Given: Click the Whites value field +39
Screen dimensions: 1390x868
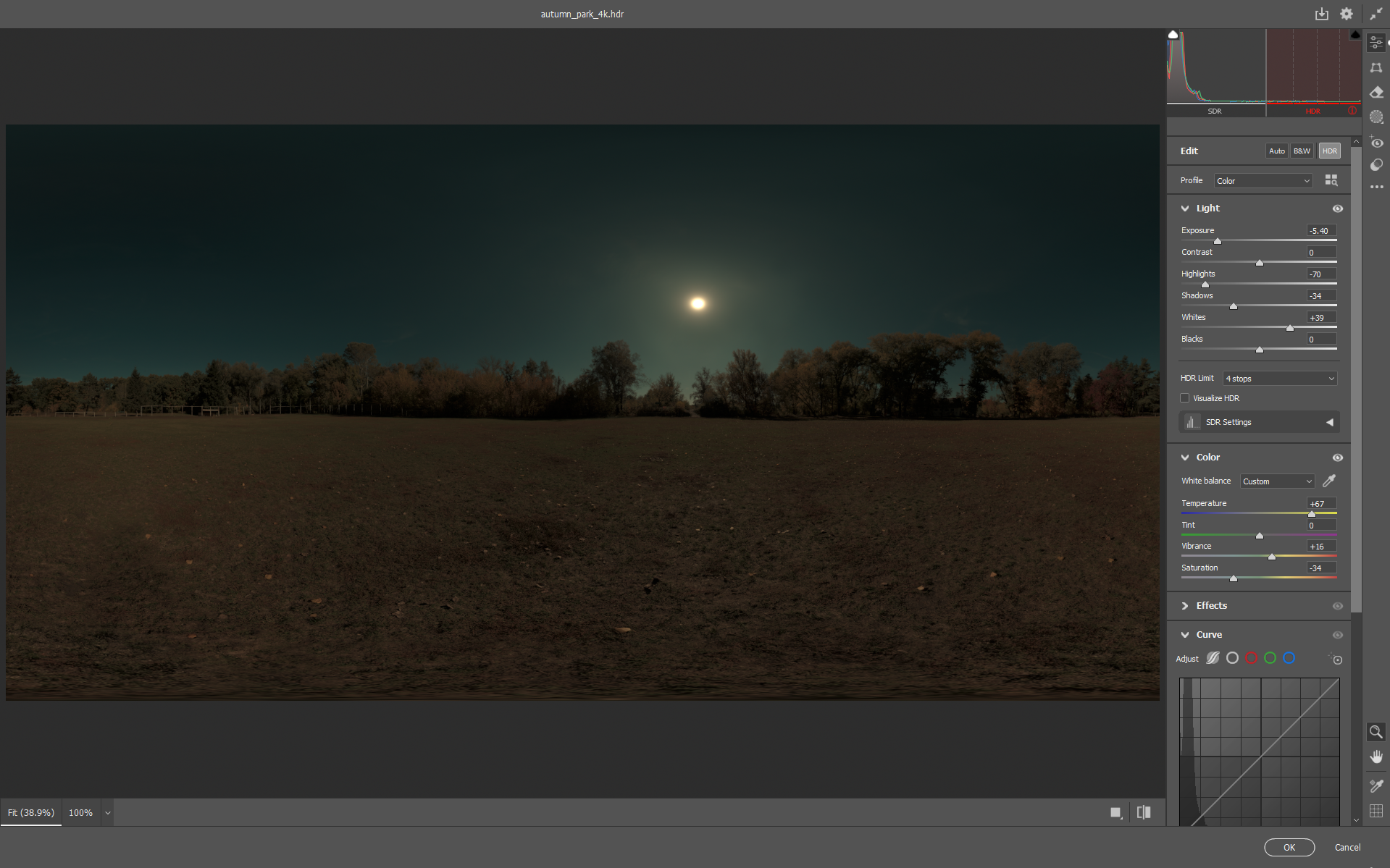Looking at the screenshot, I should tap(1321, 318).
